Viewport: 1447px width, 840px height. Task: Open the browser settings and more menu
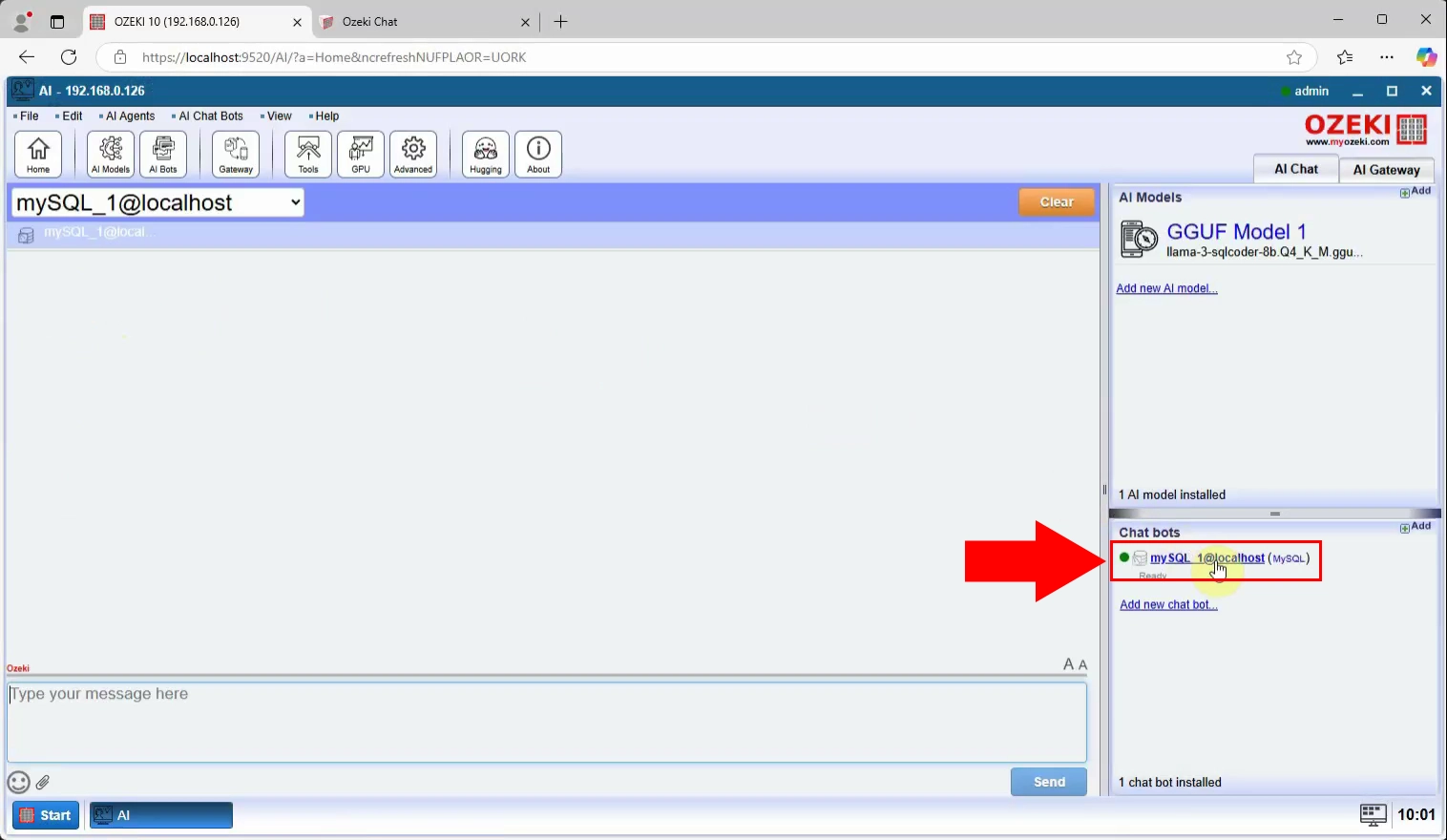coord(1387,57)
